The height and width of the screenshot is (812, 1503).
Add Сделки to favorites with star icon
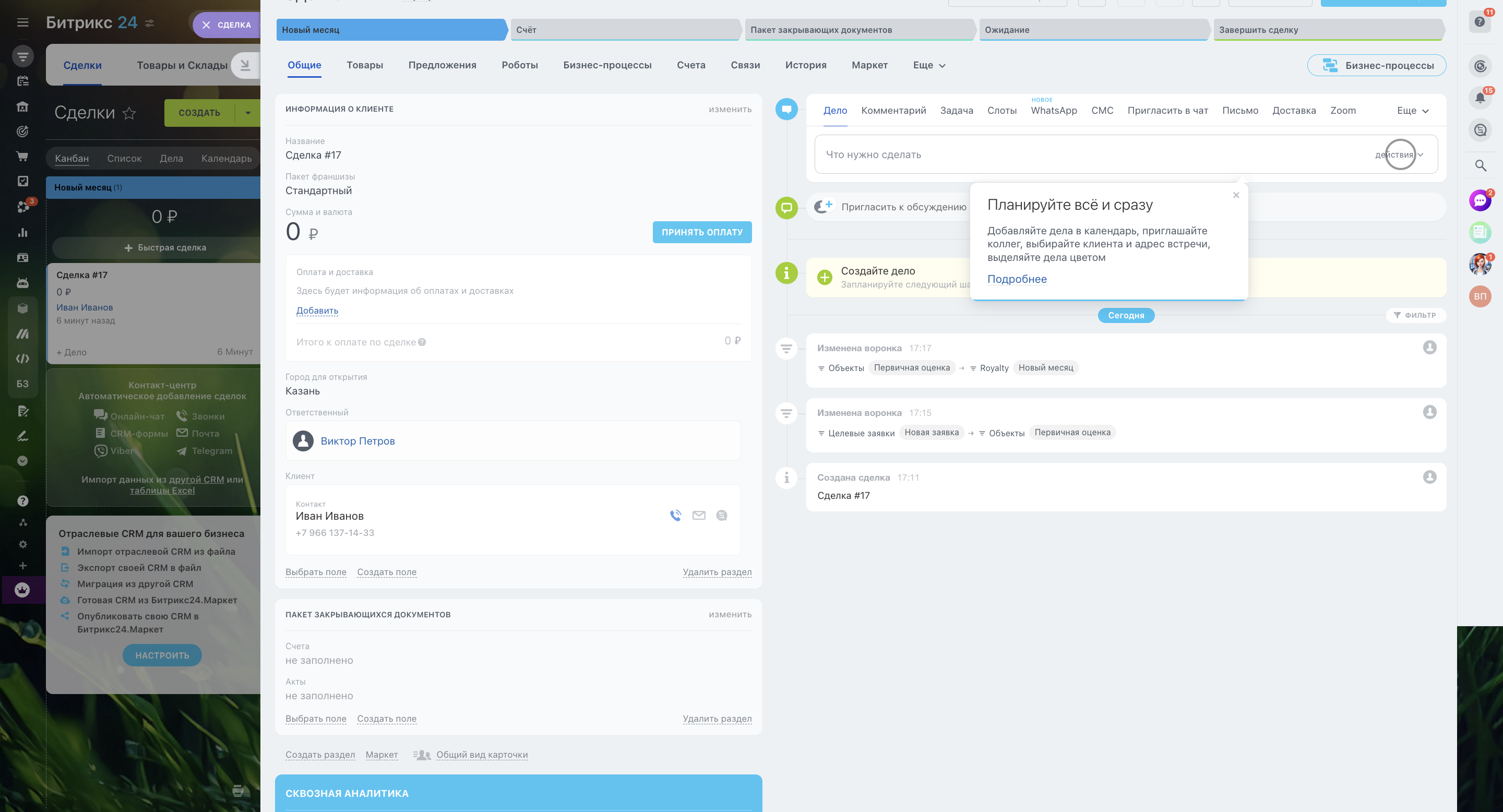(x=129, y=113)
